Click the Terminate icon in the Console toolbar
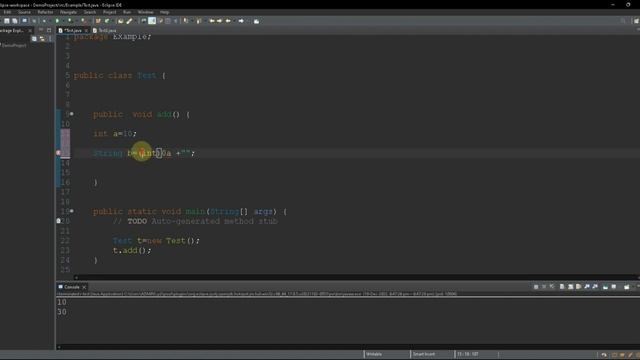Screen dimensions: 640x360 536,287
